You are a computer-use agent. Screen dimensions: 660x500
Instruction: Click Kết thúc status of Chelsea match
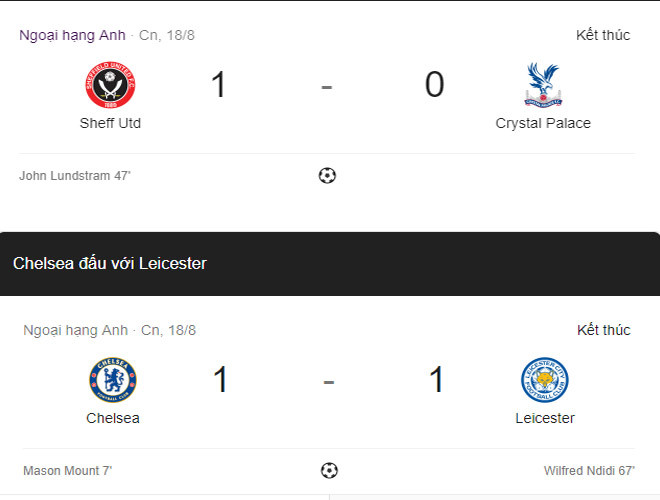point(603,330)
